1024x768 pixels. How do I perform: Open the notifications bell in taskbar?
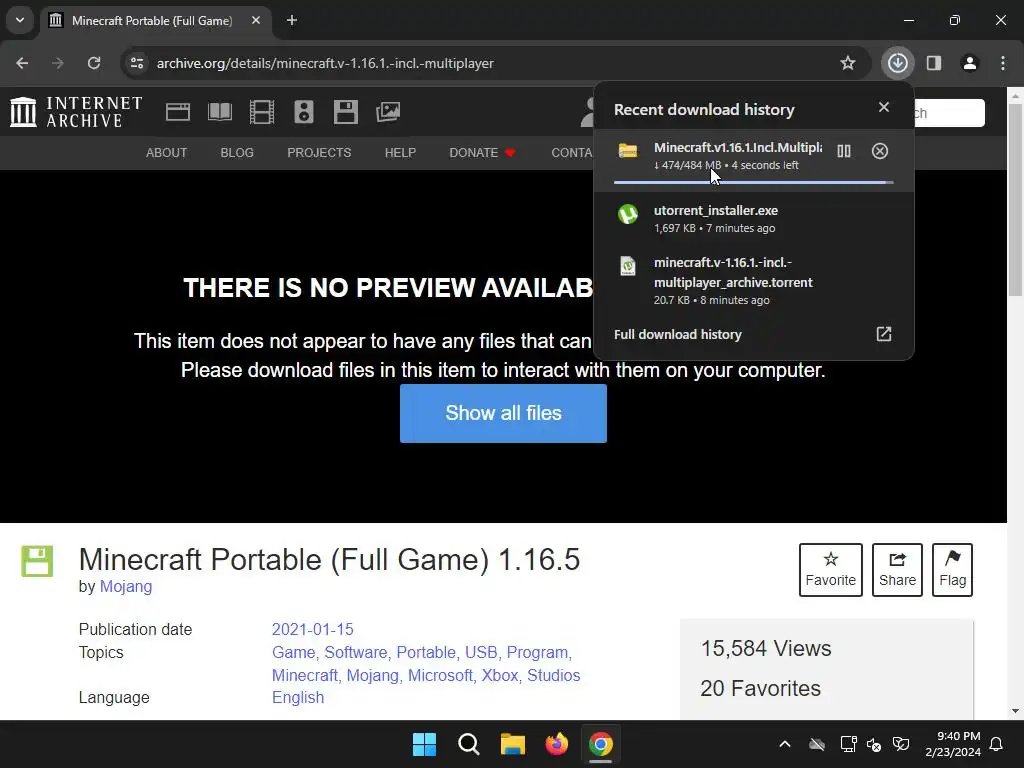(x=997, y=744)
